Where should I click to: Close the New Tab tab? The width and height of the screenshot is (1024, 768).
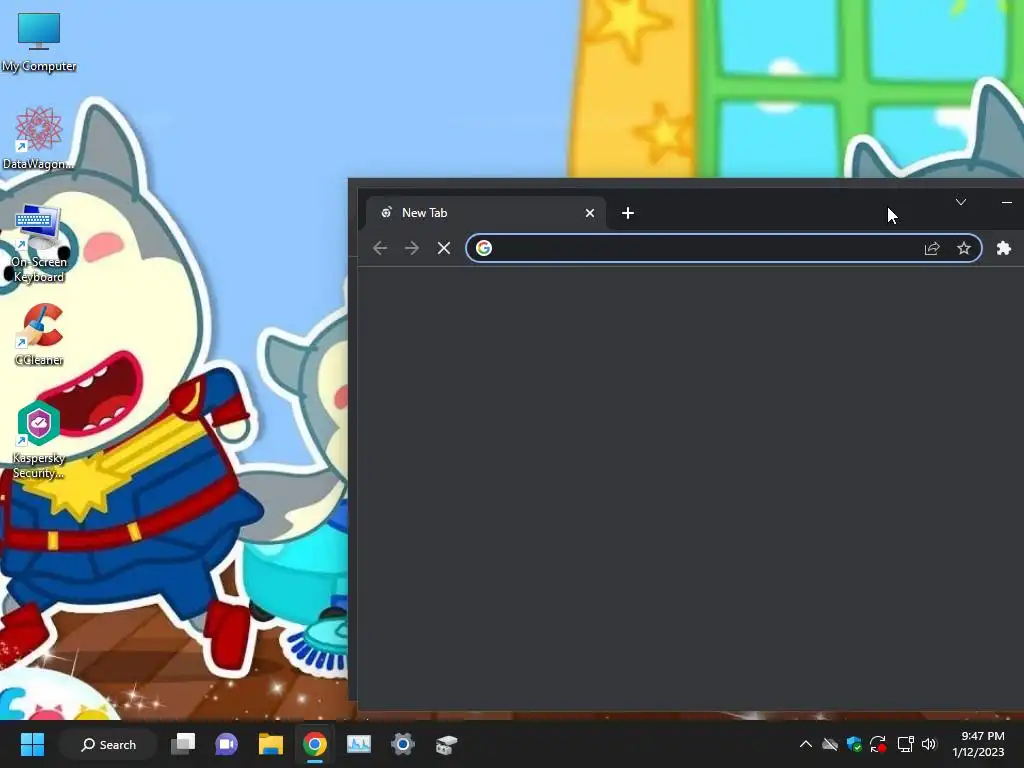pos(590,213)
